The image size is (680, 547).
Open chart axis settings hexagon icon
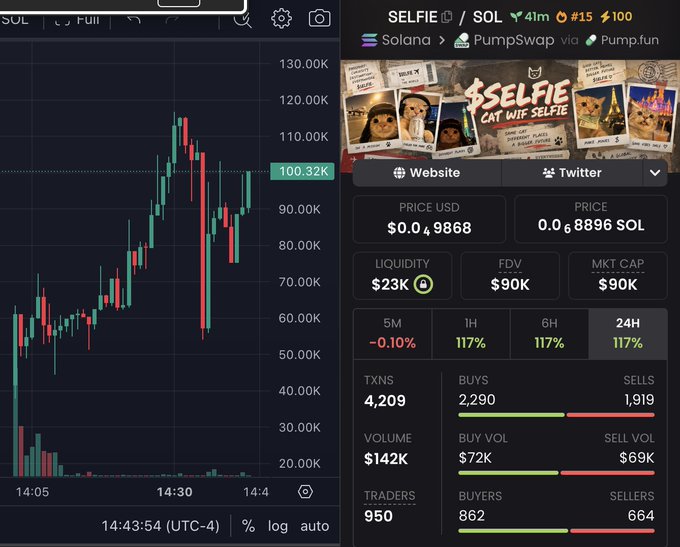click(305, 491)
